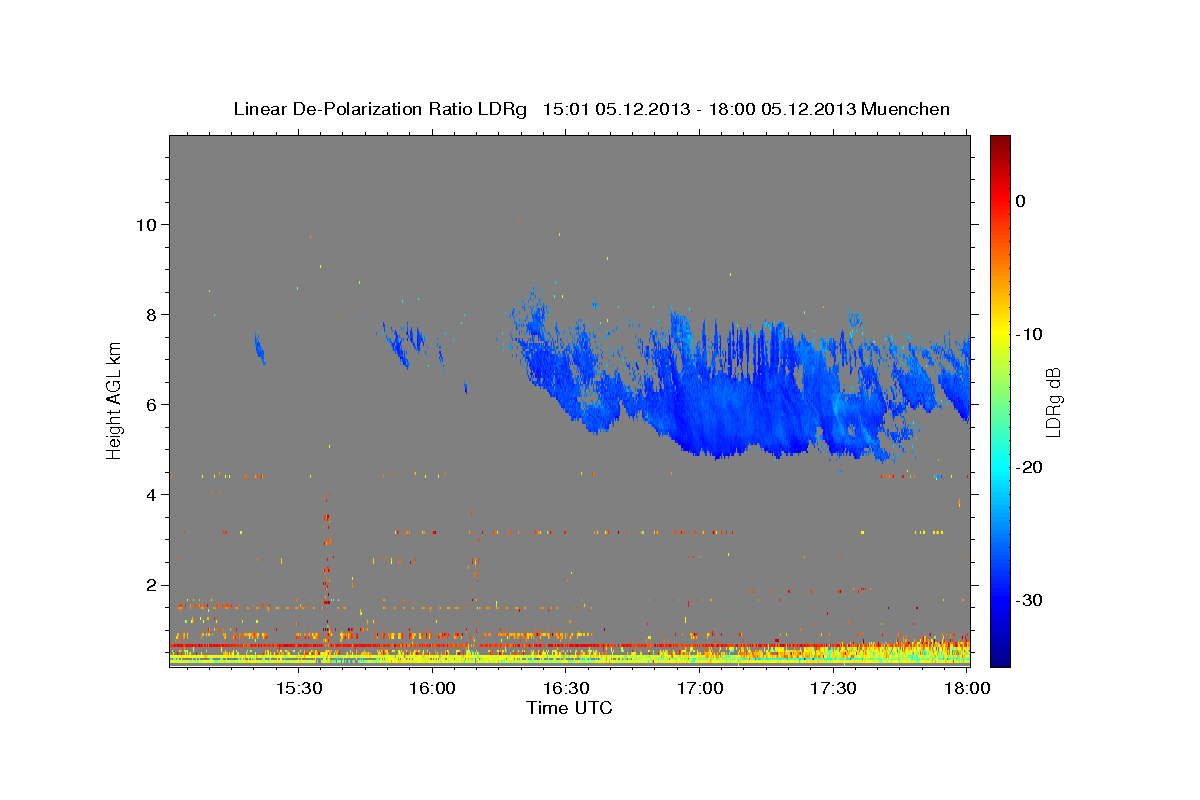This screenshot has height=800, width=1200.
Task: Click the 16:00 time tick label
Action: (x=433, y=689)
